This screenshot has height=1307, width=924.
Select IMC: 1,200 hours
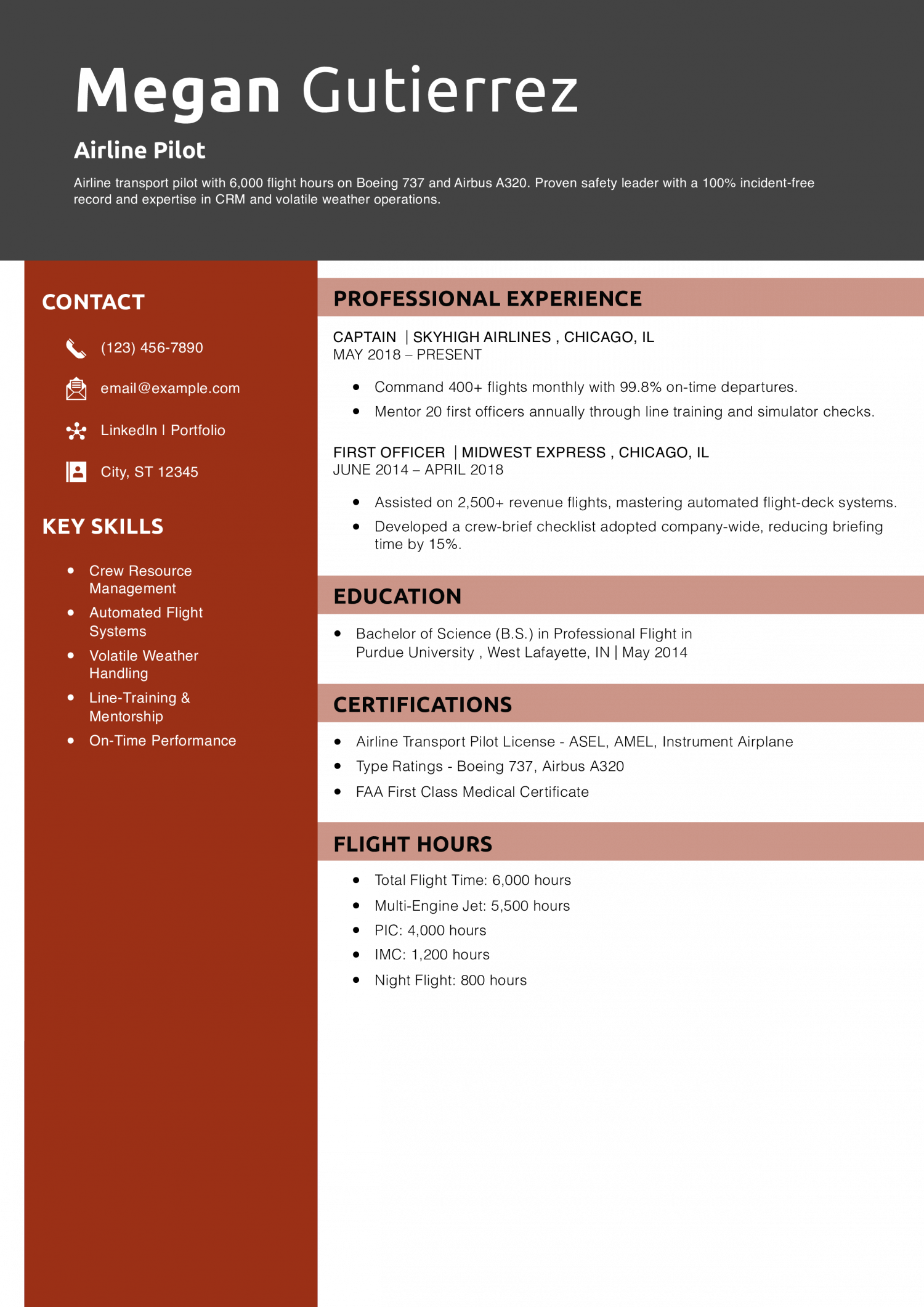coord(432,955)
